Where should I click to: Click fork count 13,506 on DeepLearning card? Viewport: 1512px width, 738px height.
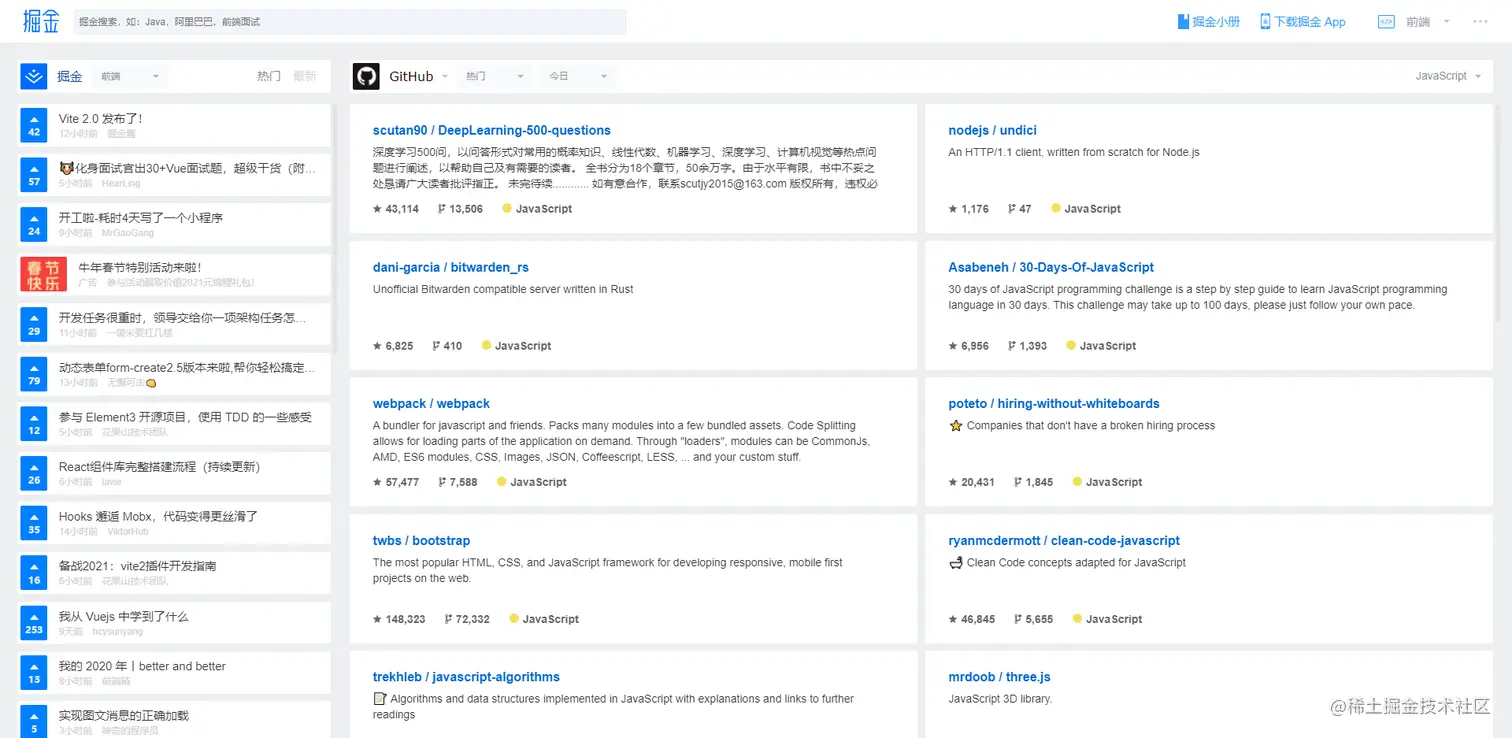[460, 209]
